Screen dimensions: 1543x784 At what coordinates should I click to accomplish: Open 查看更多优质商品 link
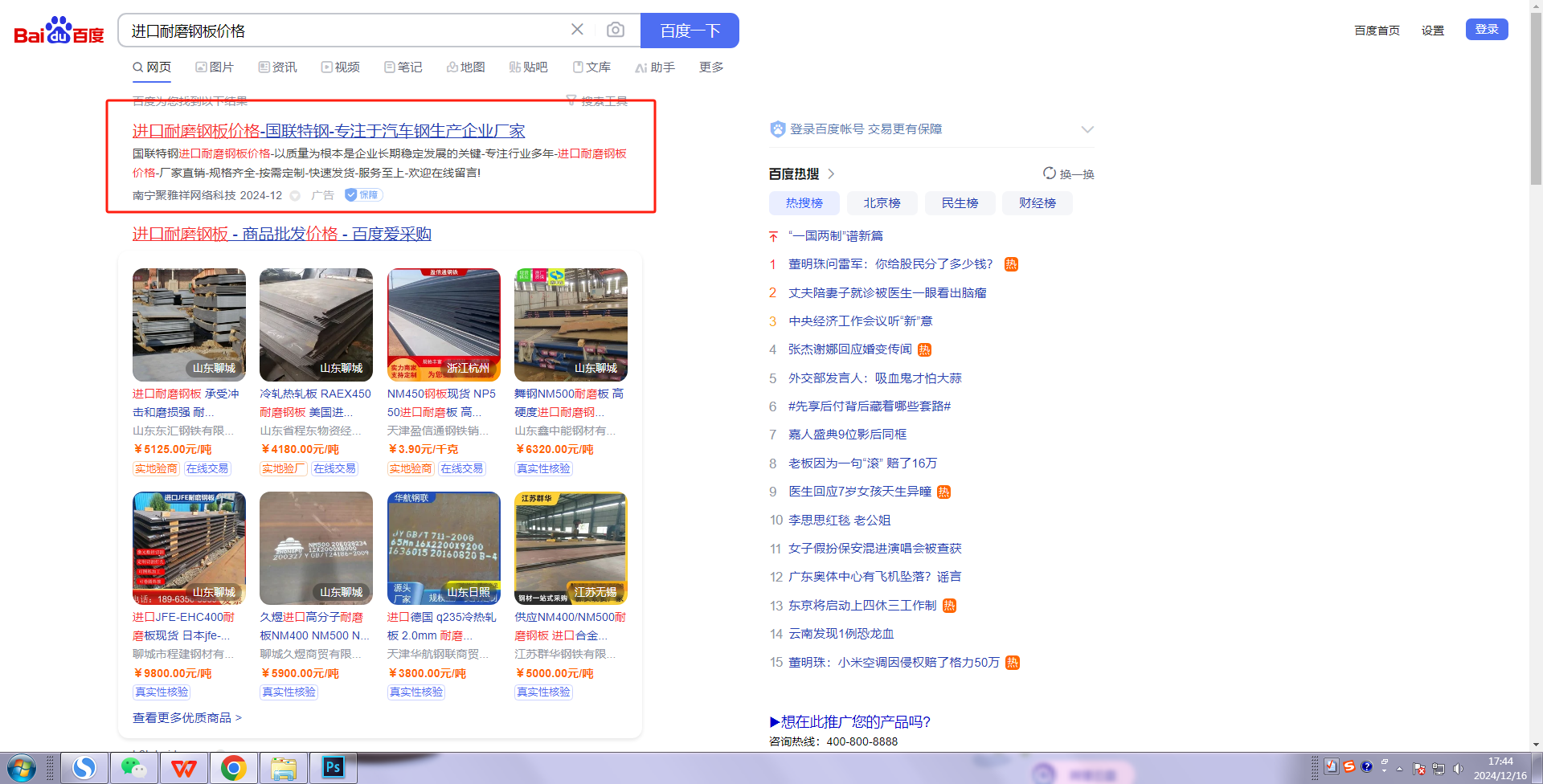[187, 717]
